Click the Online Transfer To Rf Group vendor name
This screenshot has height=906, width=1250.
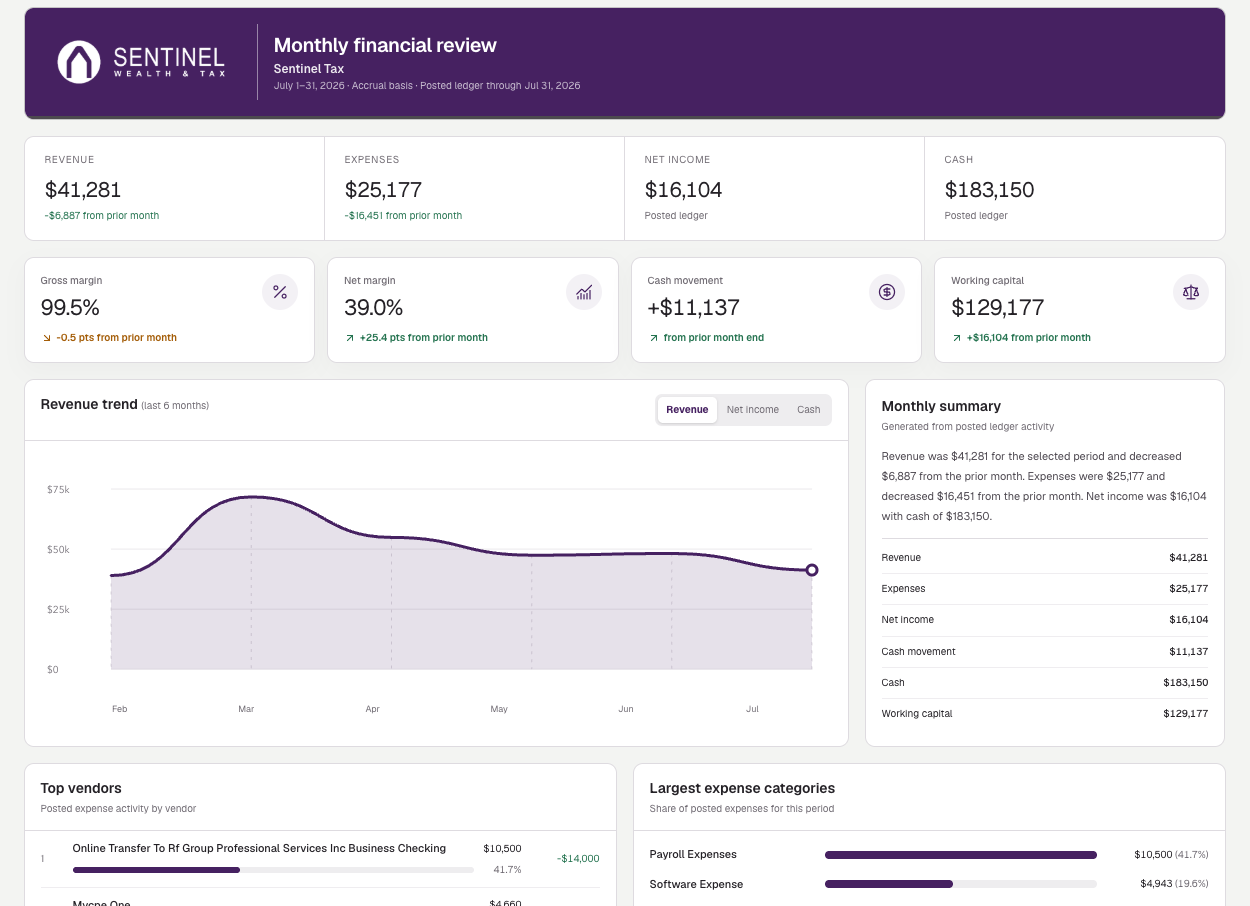click(x=259, y=848)
